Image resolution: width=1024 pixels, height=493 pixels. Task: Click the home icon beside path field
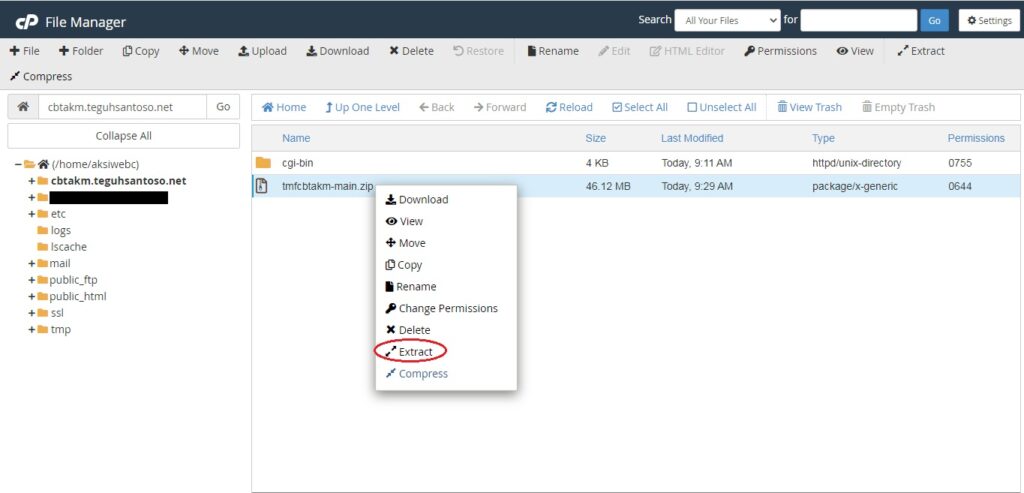click(23, 107)
